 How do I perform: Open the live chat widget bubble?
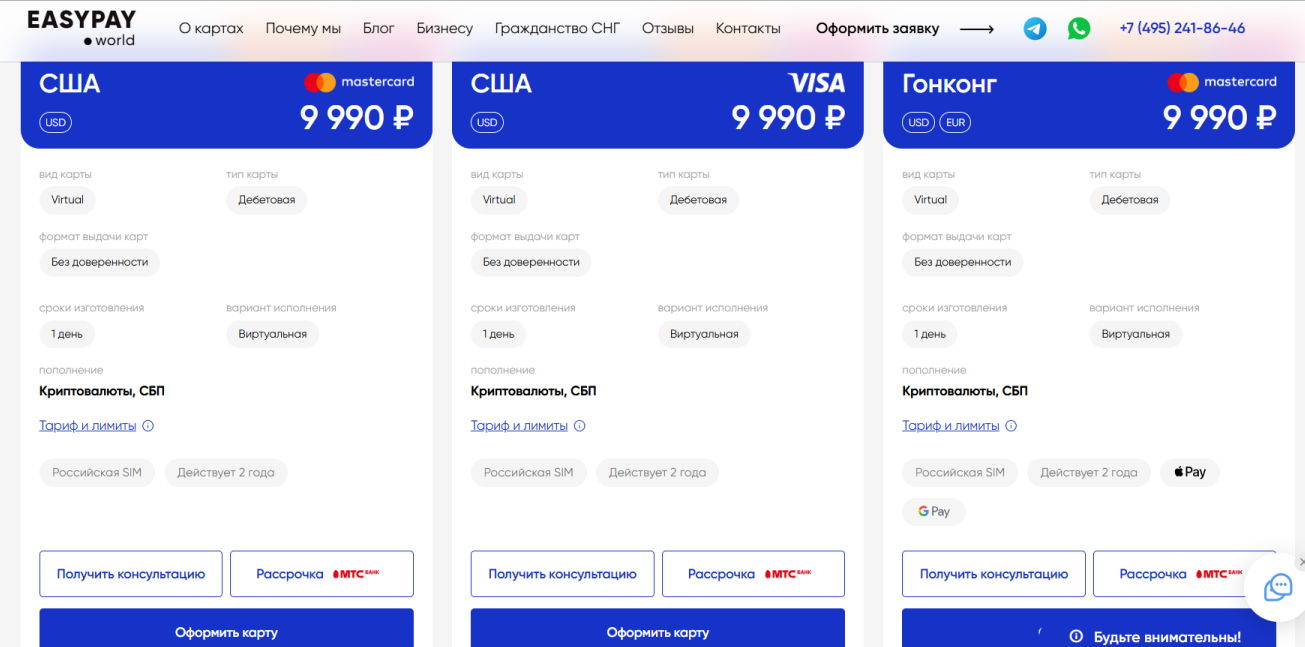click(1277, 588)
